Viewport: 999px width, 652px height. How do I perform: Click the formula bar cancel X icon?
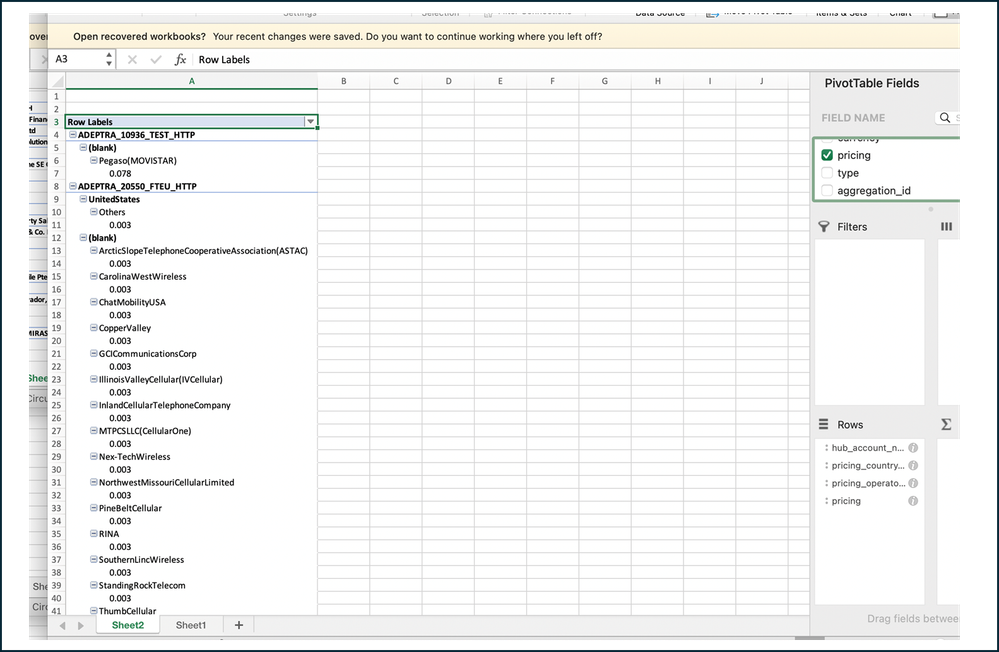point(132,59)
